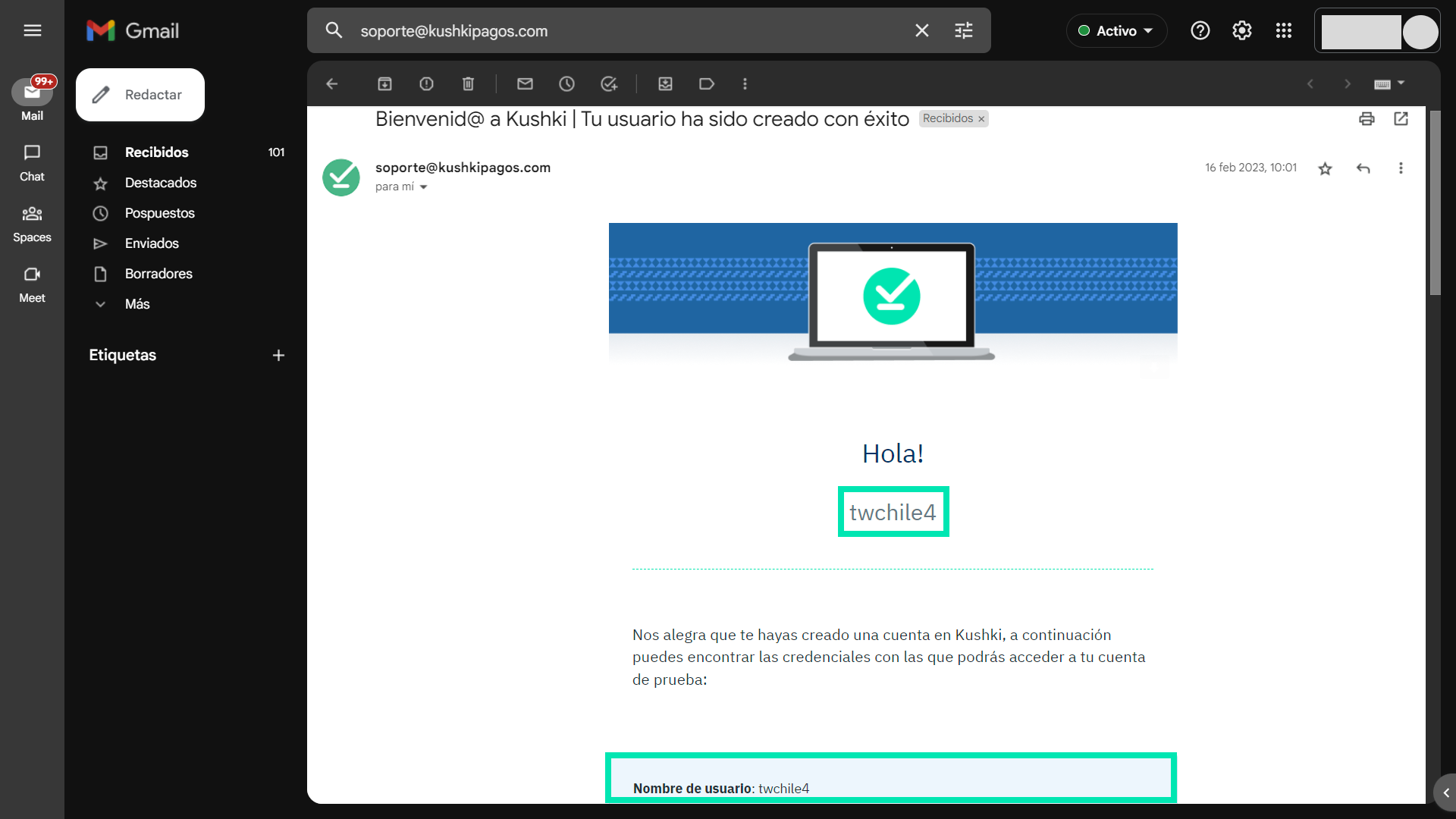Image resolution: width=1456 pixels, height=819 pixels.
Task: Open the main menu hamburger icon
Action: 32,30
